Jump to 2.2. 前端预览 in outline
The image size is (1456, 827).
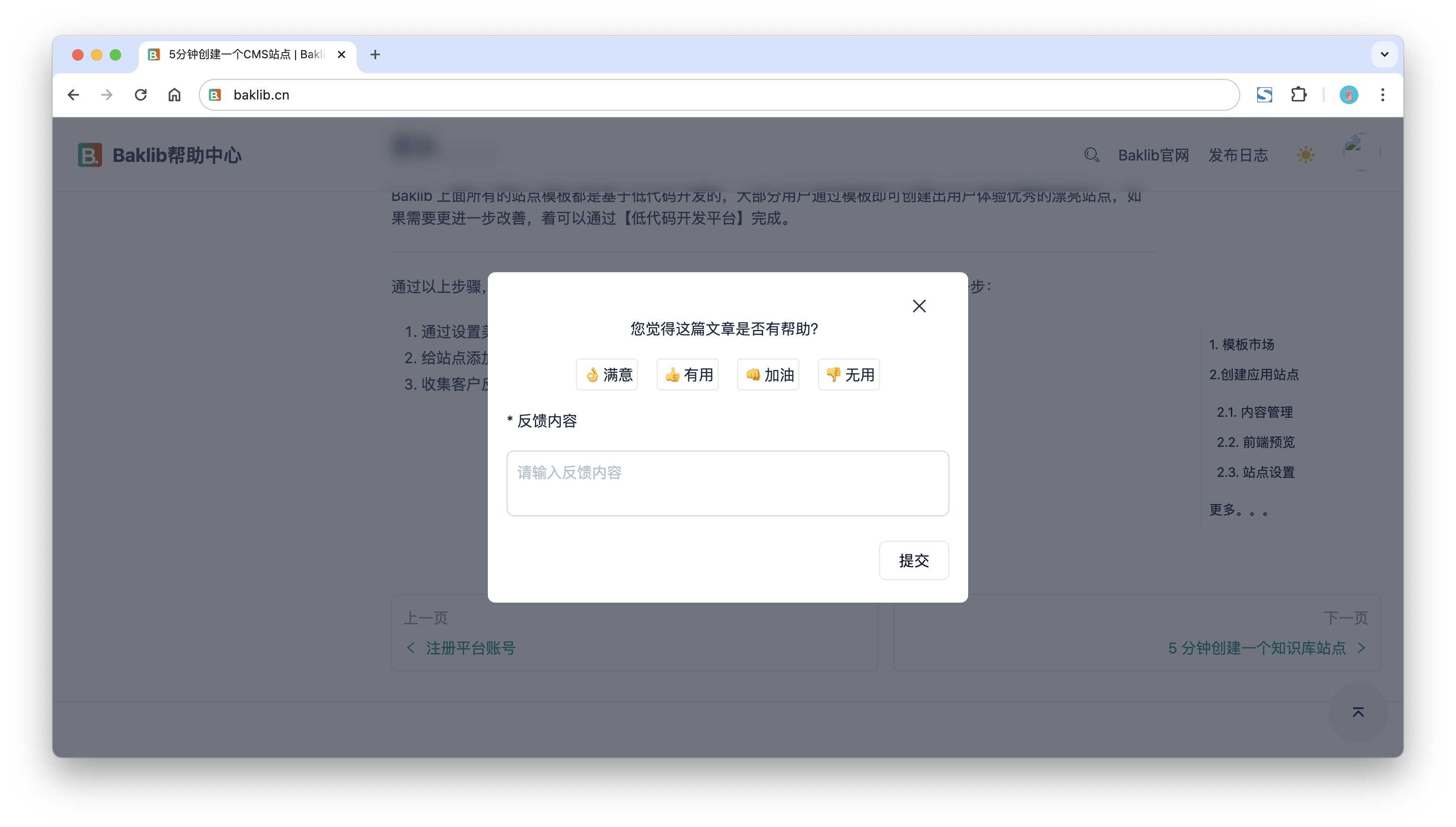pos(1256,443)
